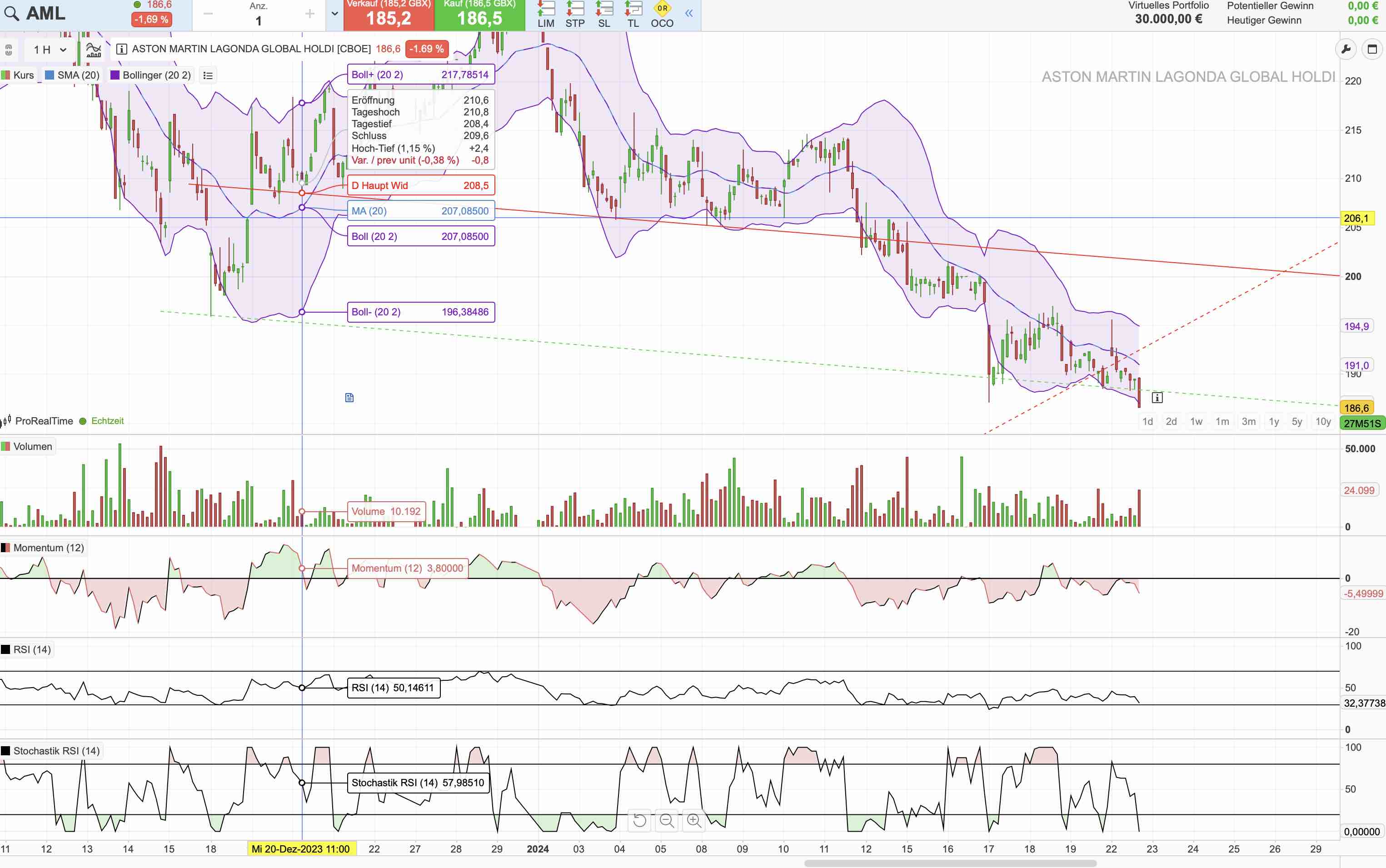The height and width of the screenshot is (868, 1386).
Task: Zoom in using the magnifier-plus icon
Action: 694,820
